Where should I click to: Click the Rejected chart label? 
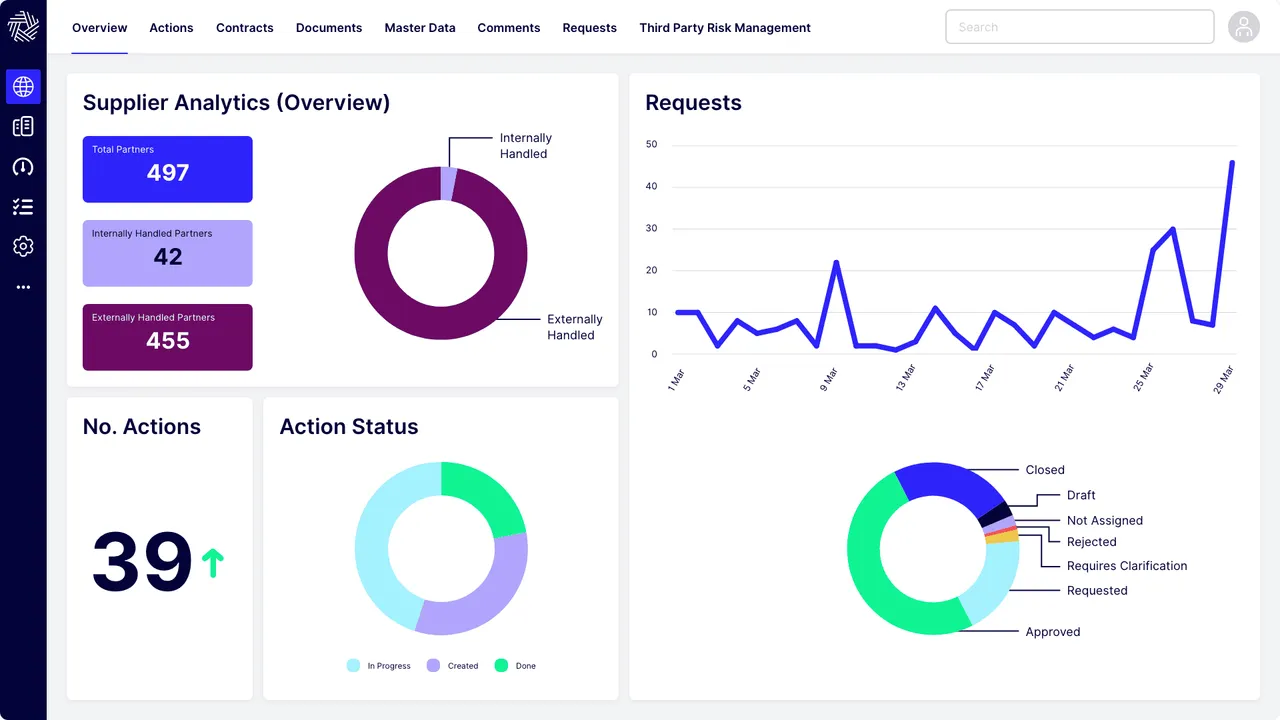pos(1092,542)
